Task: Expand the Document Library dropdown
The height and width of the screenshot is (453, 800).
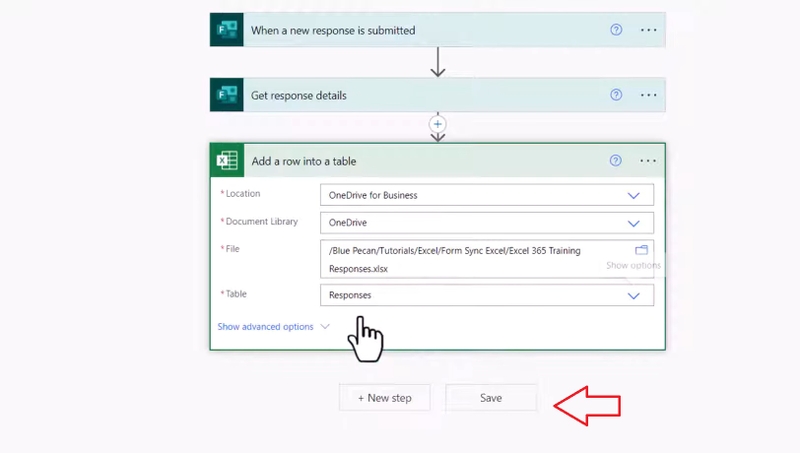Action: (x=633, y=223)
